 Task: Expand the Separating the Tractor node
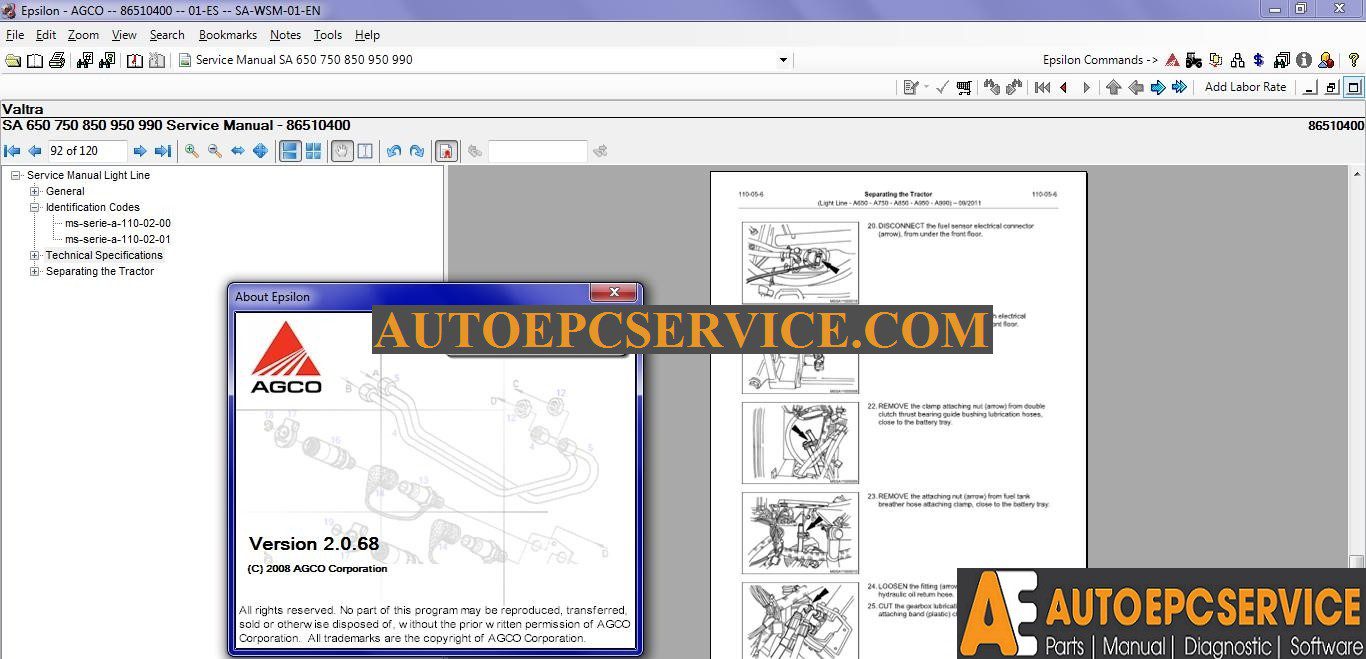(35, 271)
